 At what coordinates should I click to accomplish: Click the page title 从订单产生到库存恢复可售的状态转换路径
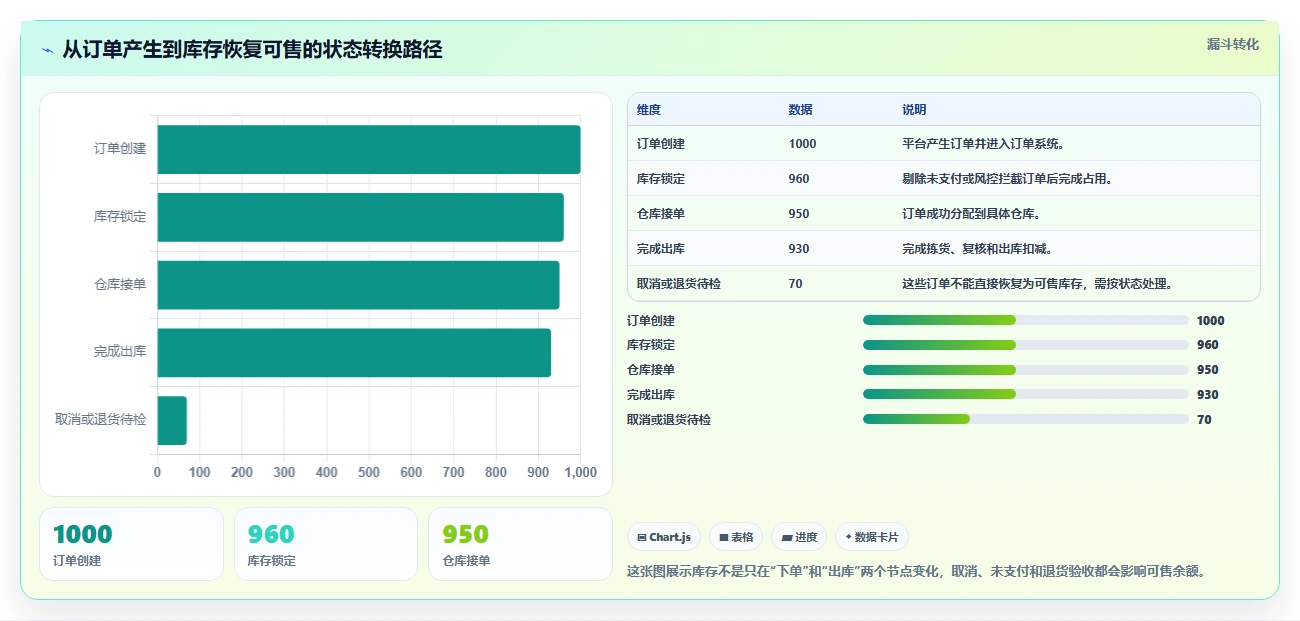pyautogui.click(x=252, y=50)
